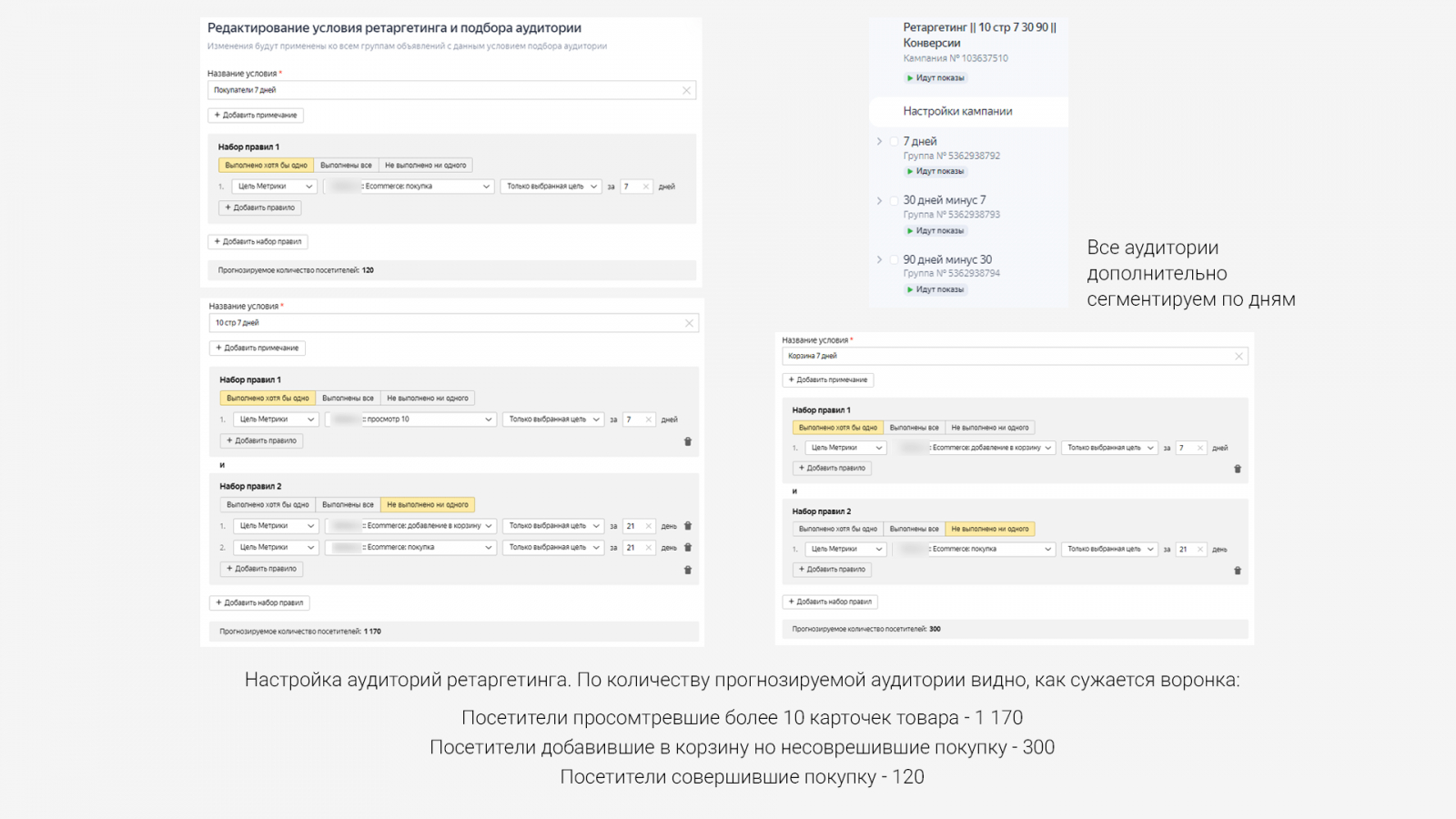Click "Идут показы" status of group 7 дней
The width and height of the screenshot is (1456, 819).
[935, 171]
